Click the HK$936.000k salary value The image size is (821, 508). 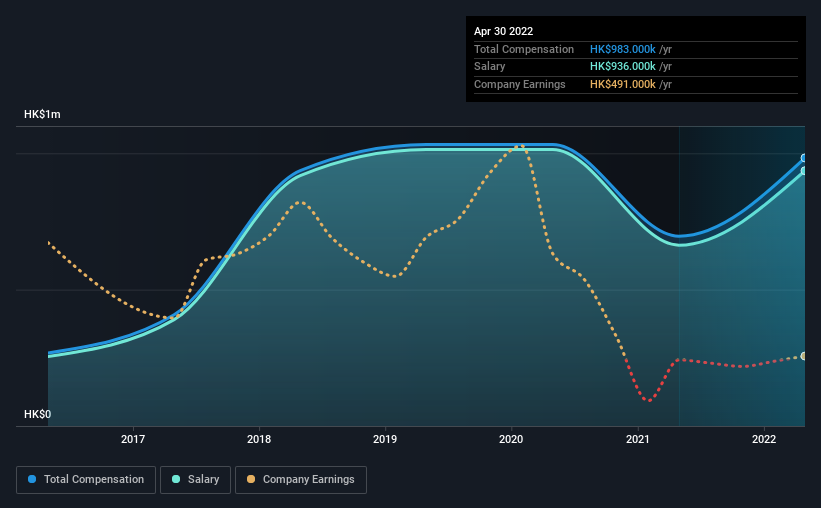pyautogui.click(x=623, y=67)
